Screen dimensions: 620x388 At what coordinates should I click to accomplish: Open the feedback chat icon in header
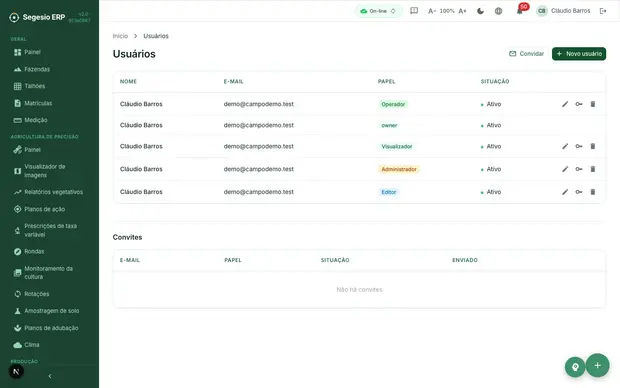pyautogui.click(x=414, y=11)
